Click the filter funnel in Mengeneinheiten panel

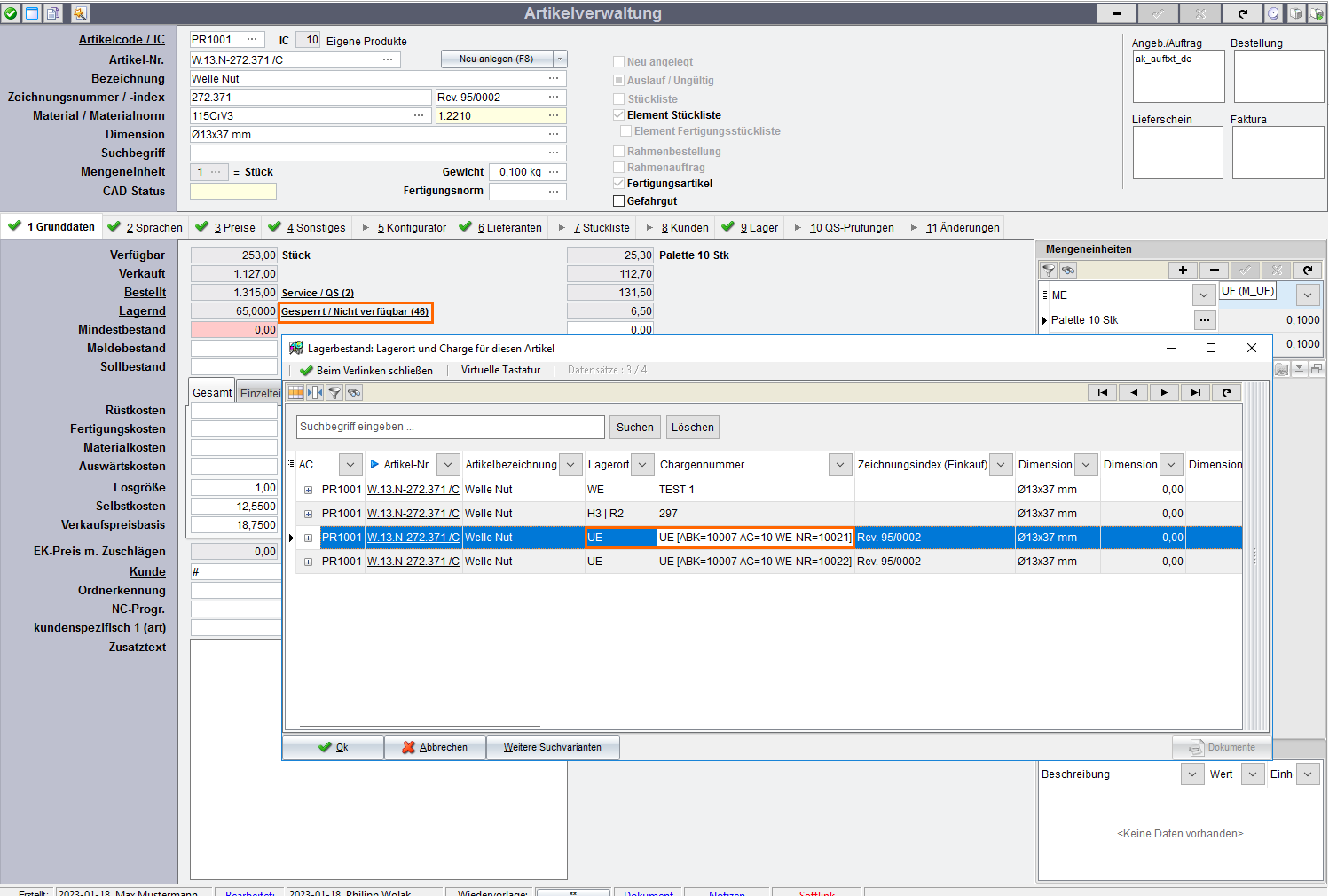click(x=1049, y=271)
